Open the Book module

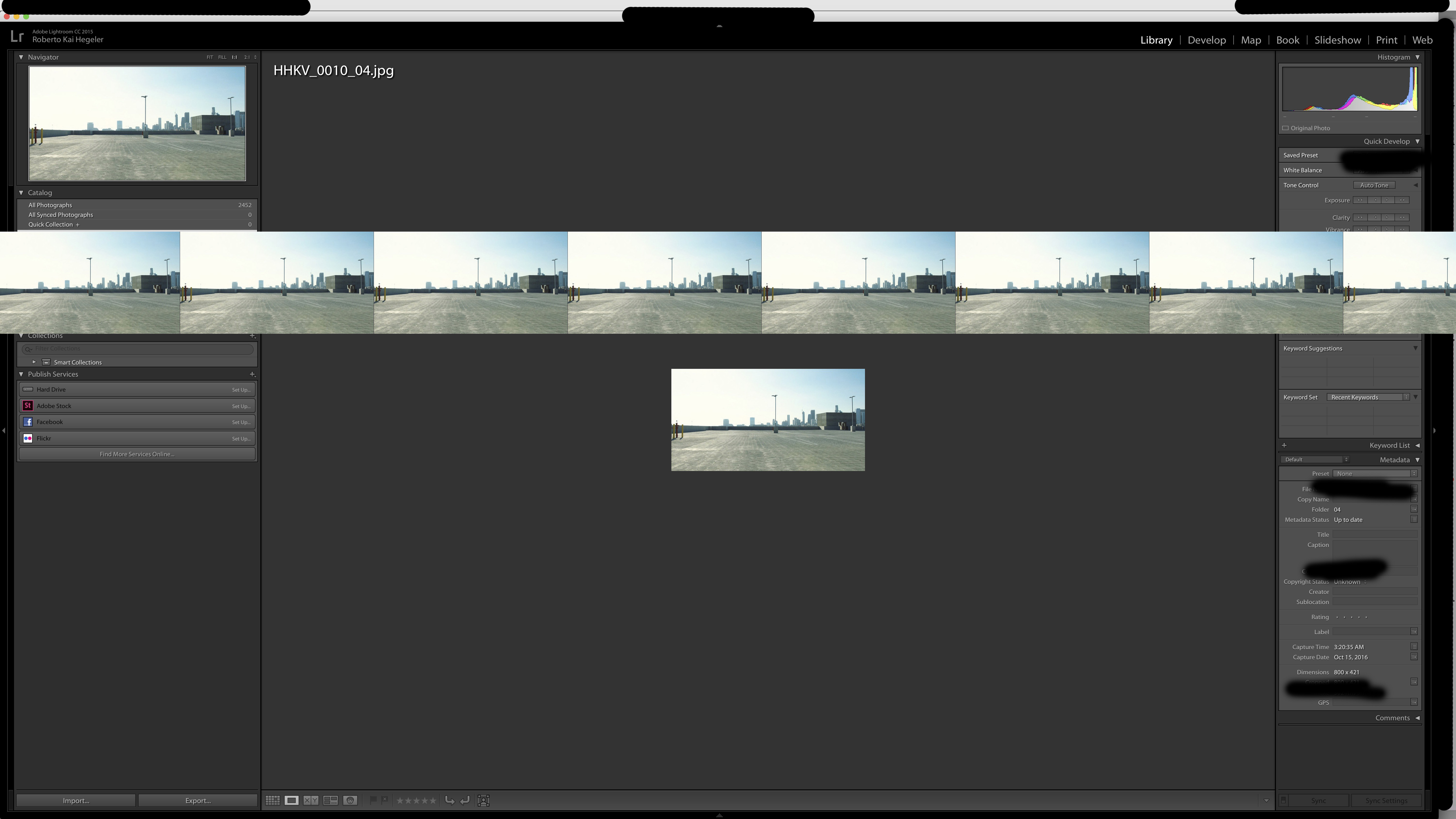(x=1288, y=40)
